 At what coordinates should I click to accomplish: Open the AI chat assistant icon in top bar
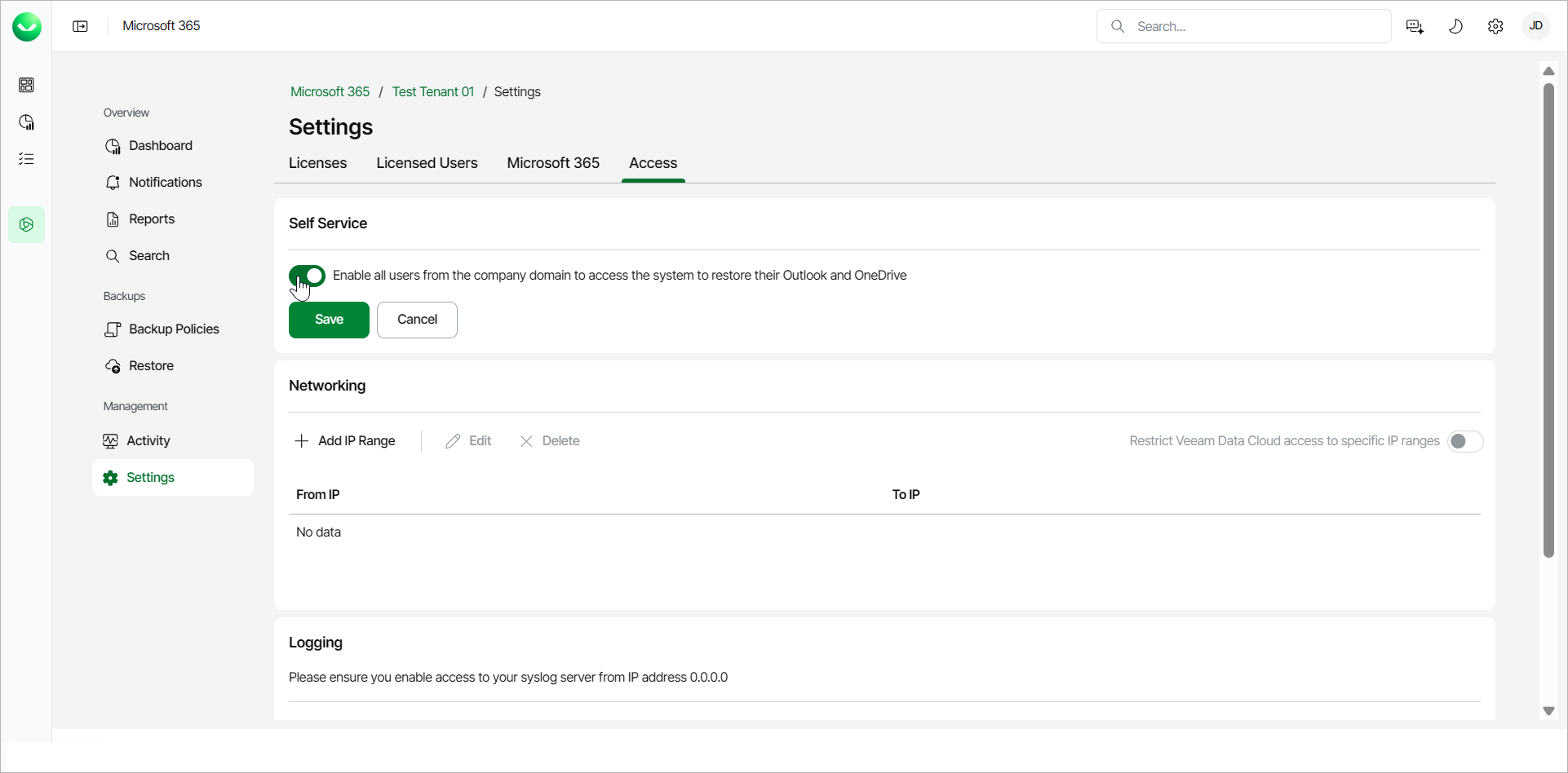tap(1415, 25)
